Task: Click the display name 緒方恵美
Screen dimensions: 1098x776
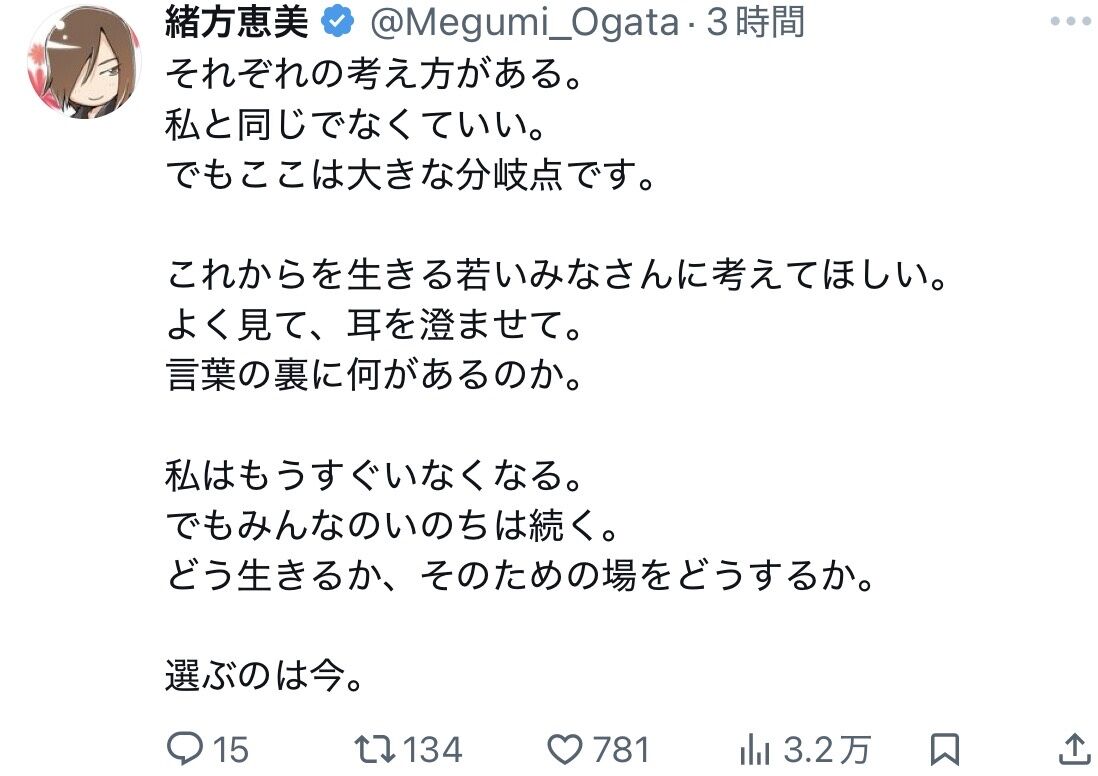Action: tap(237, 22)
